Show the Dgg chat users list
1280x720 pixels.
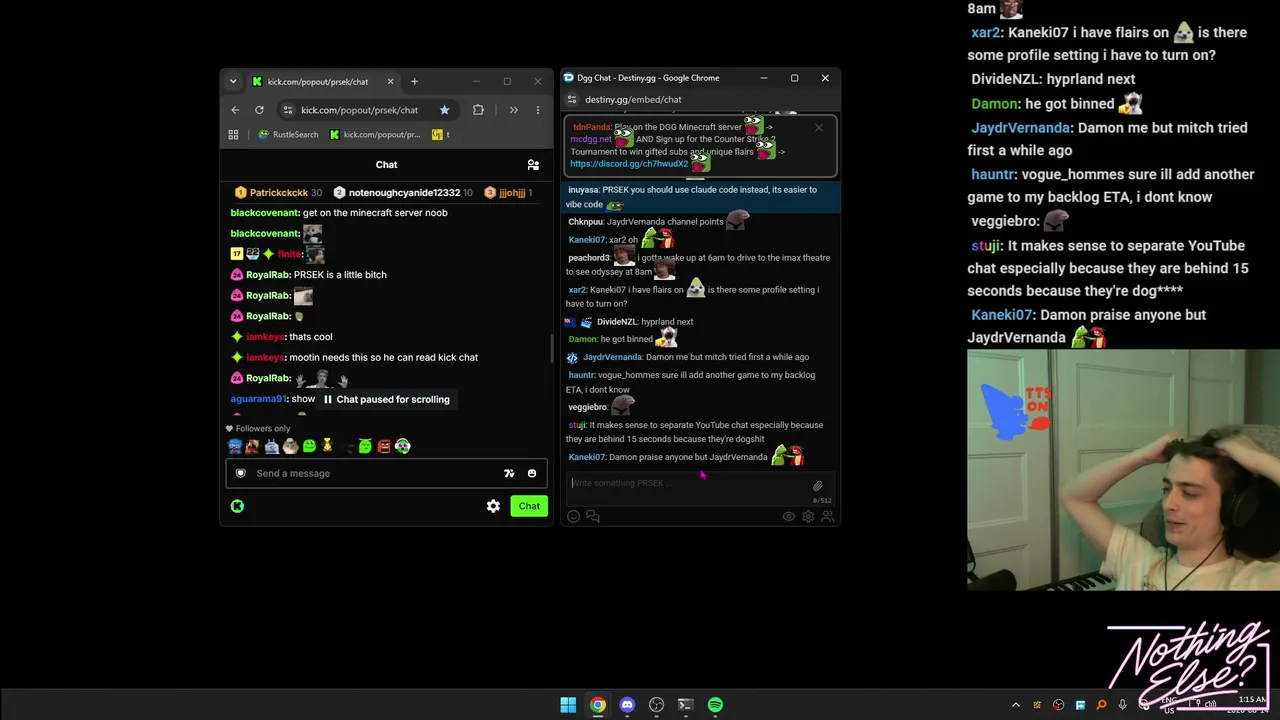[827, 516]
